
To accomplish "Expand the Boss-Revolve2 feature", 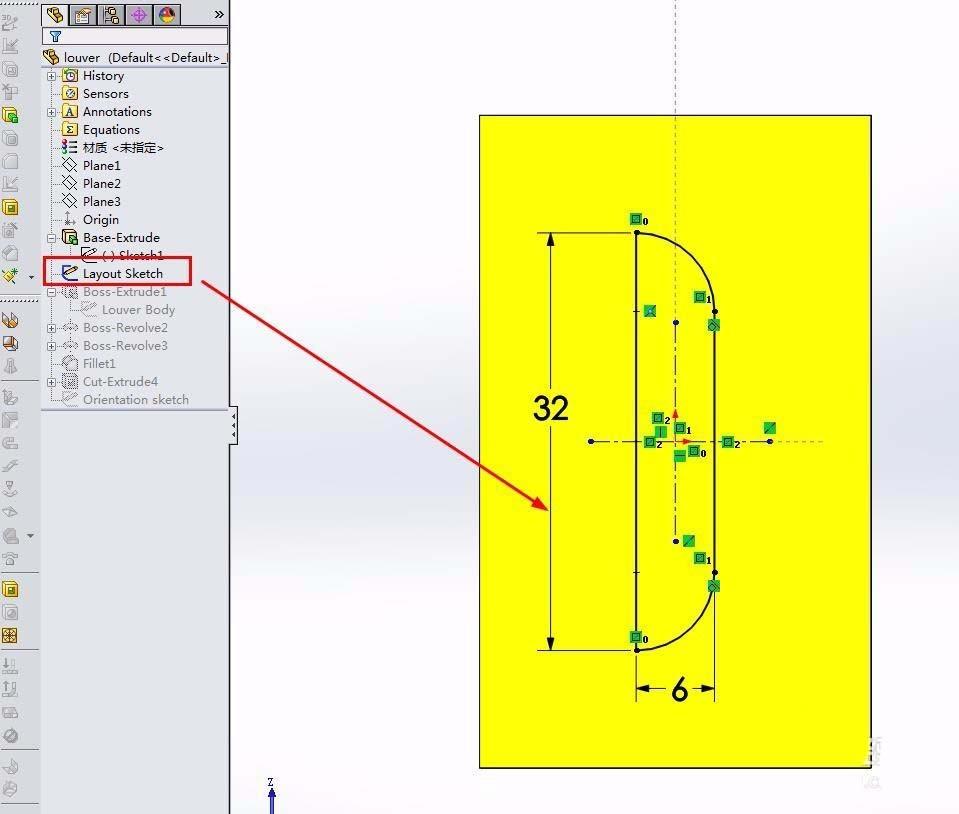I will pyautogui.click(x=51, y=327).
